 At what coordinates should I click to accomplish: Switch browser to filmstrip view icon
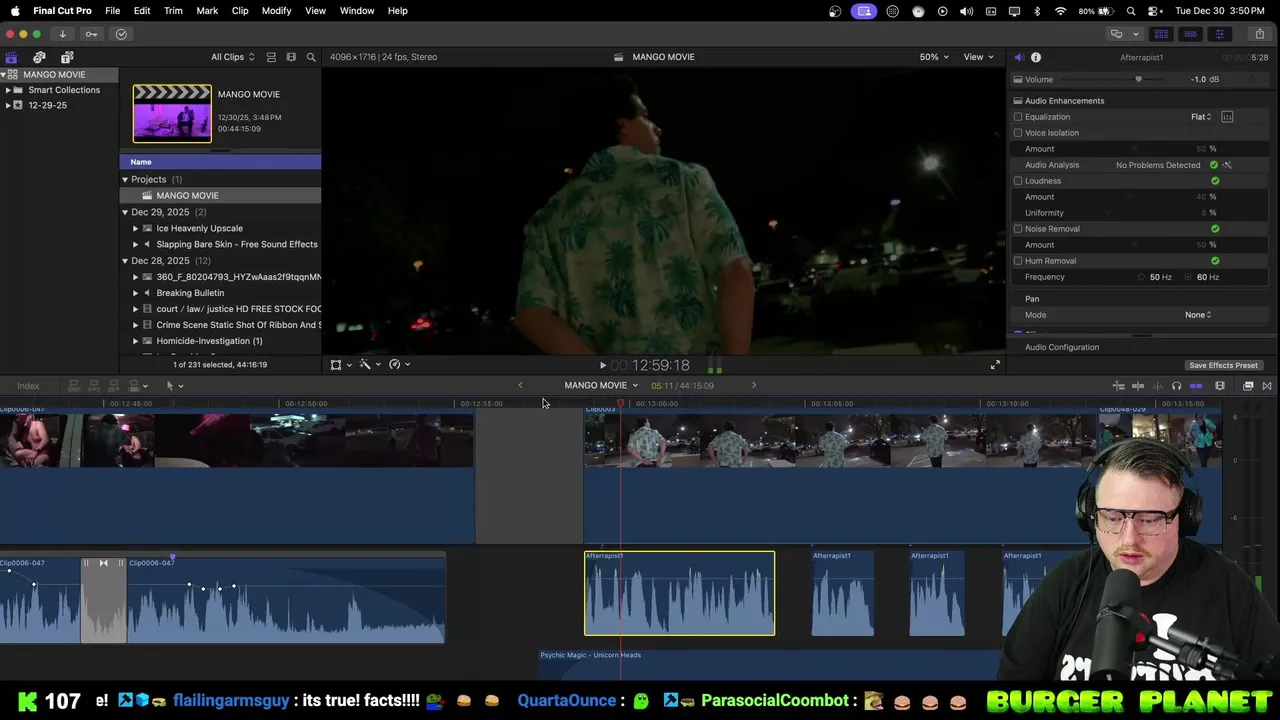pos(291,57)
